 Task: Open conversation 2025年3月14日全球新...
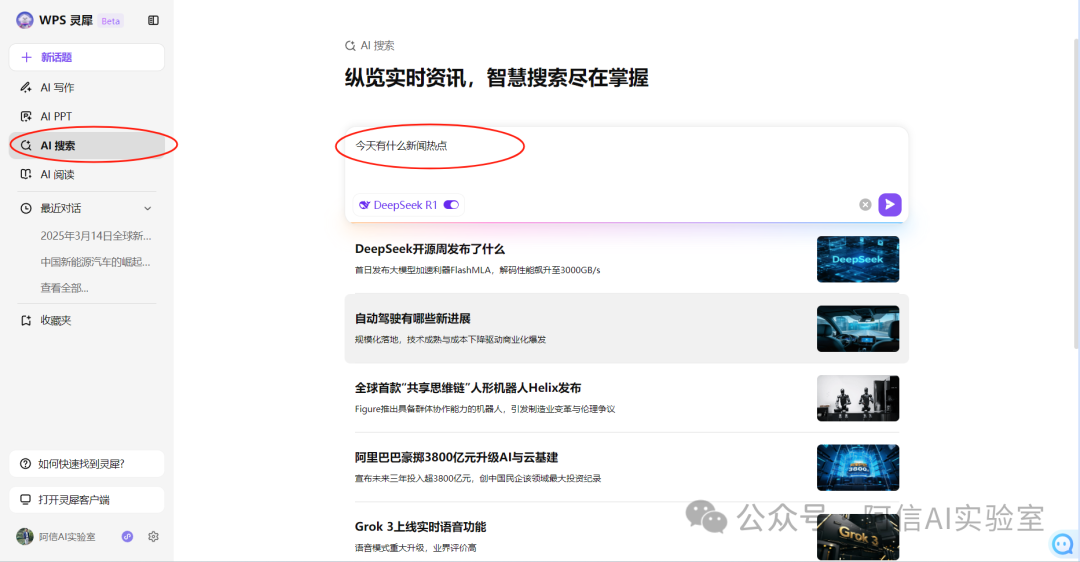[x=96, y=236]
